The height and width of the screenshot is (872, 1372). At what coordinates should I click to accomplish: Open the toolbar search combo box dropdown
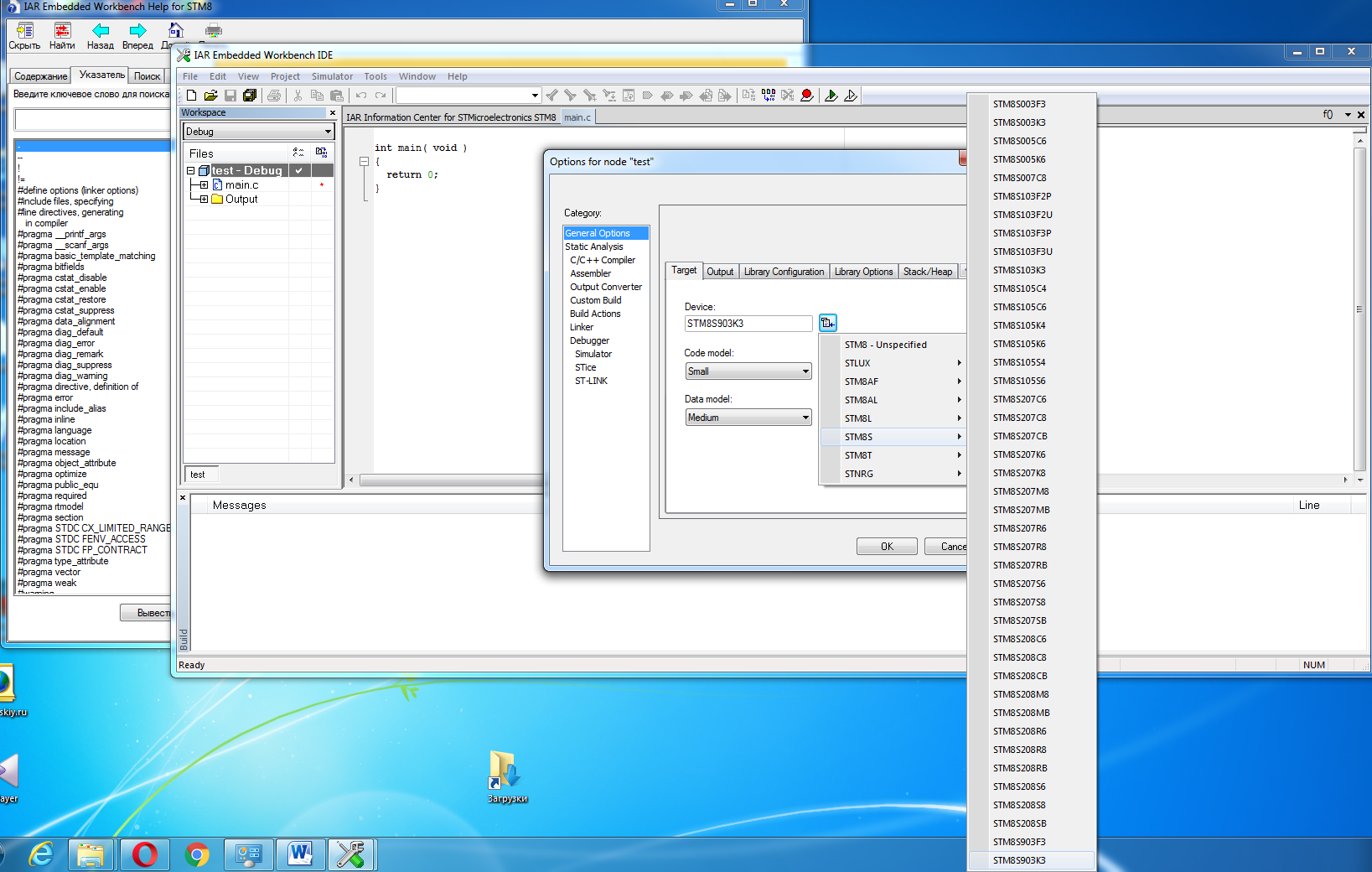[x=535, y=96]
